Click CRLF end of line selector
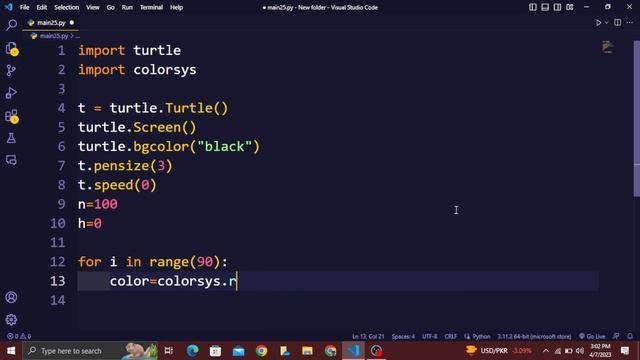Image resolution: width=640 pixels, height=360 pixels. click(451, 336)
